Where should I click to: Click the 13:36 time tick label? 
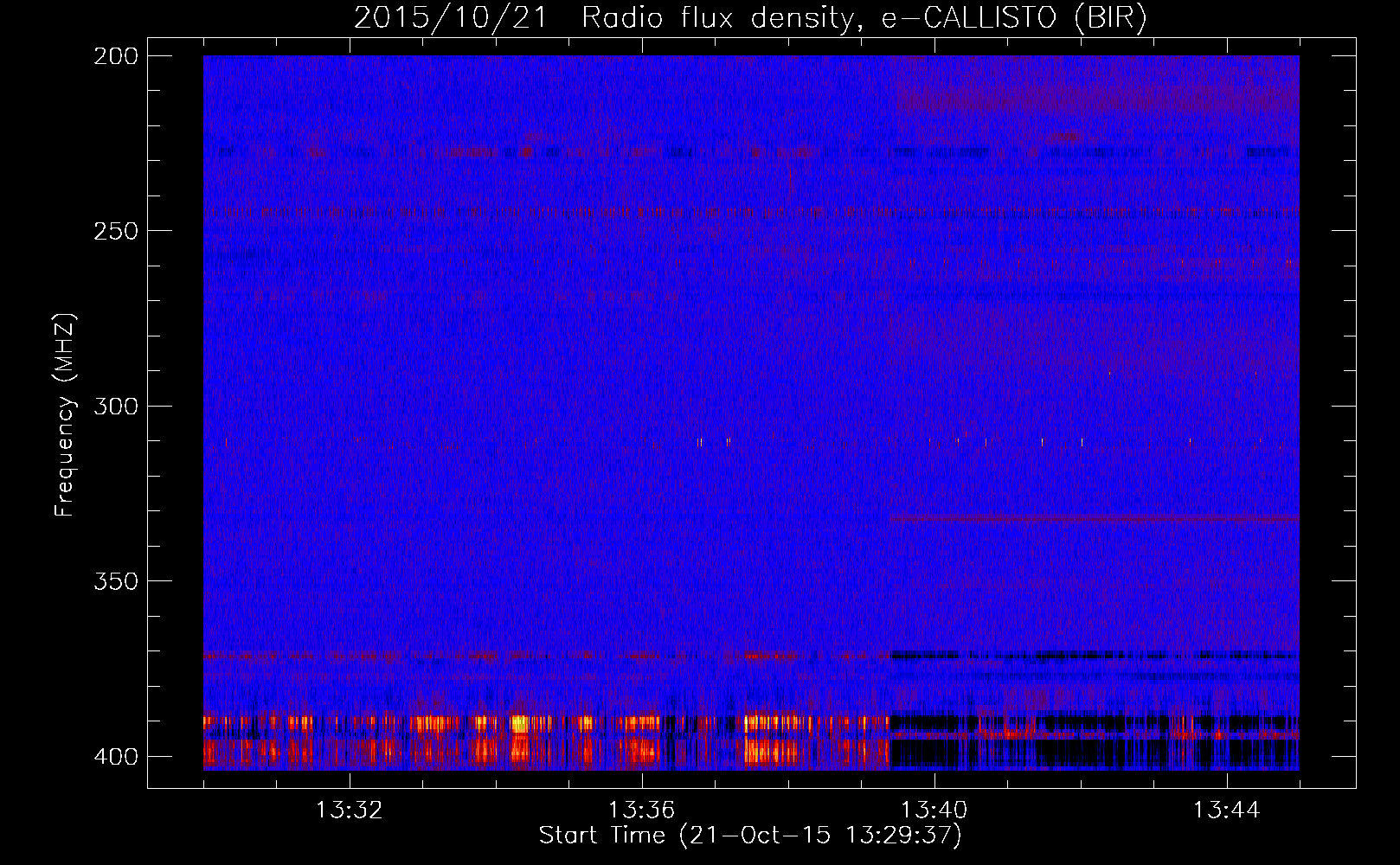point(642,811)
